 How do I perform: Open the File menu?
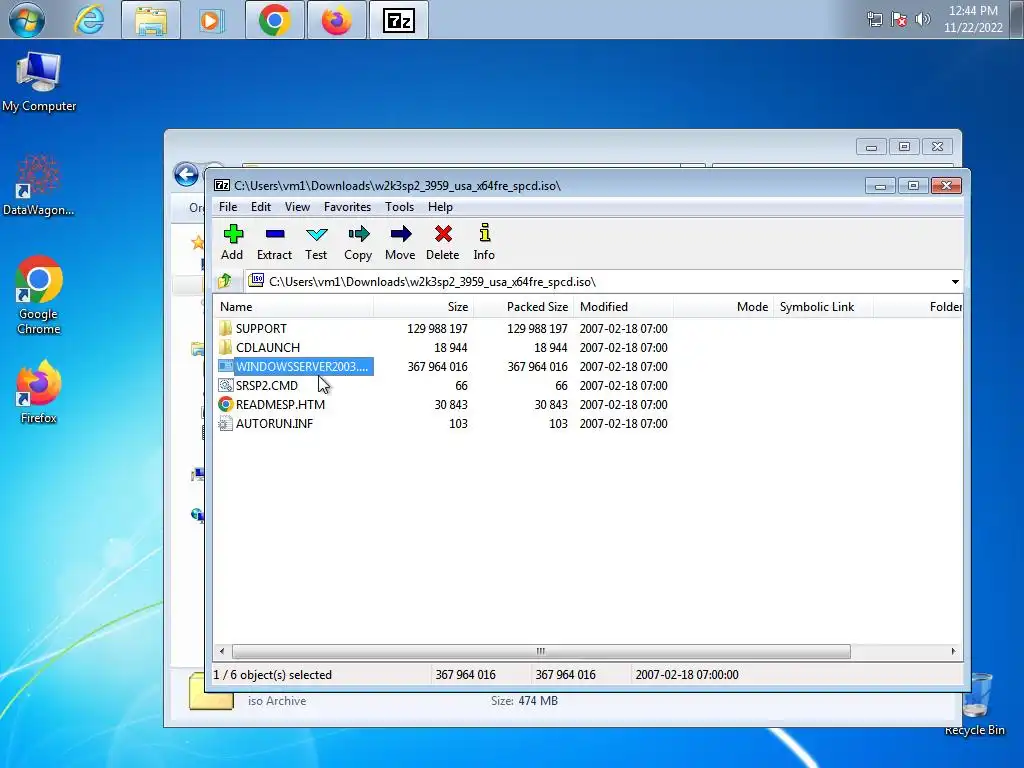228,207
